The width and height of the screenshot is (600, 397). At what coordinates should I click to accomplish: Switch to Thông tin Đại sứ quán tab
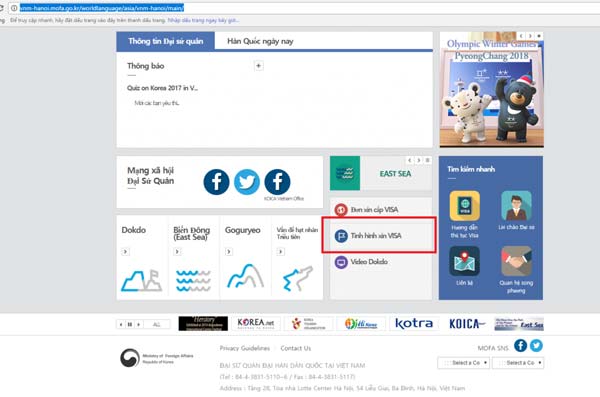(165, 41)
